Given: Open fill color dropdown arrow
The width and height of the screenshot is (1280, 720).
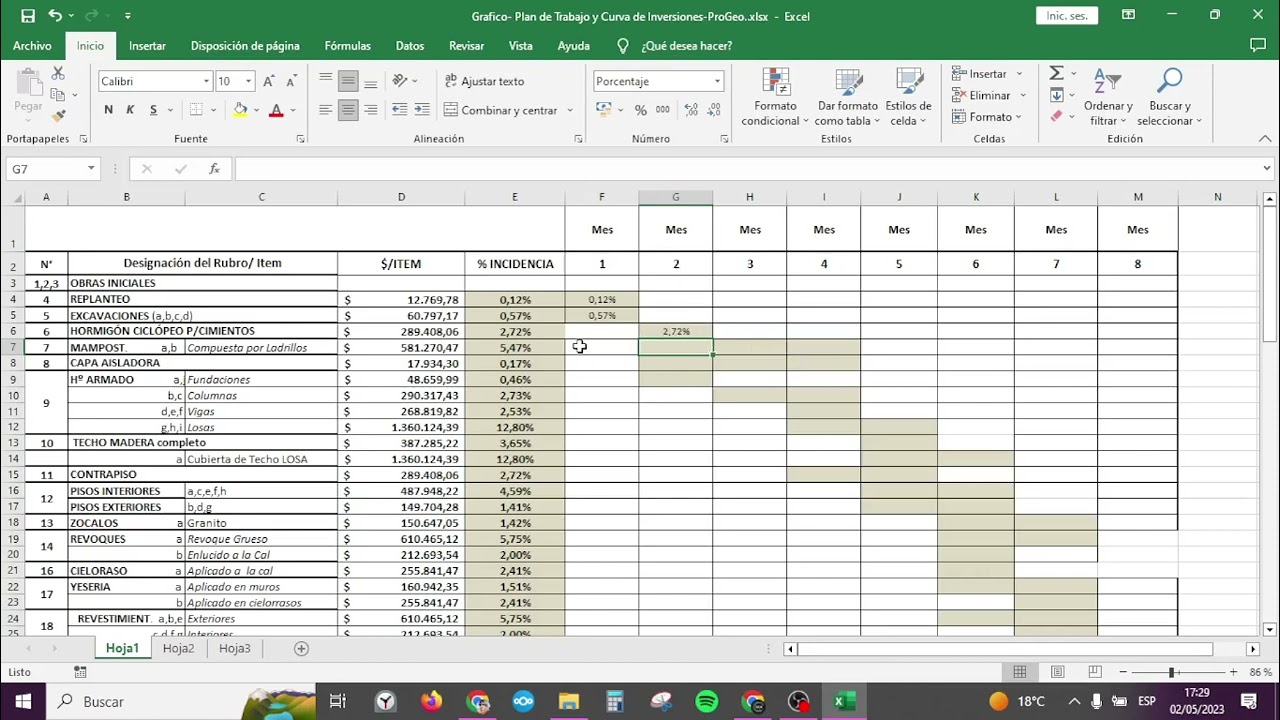Looking at the screenshot, I should tap(256, 110).
